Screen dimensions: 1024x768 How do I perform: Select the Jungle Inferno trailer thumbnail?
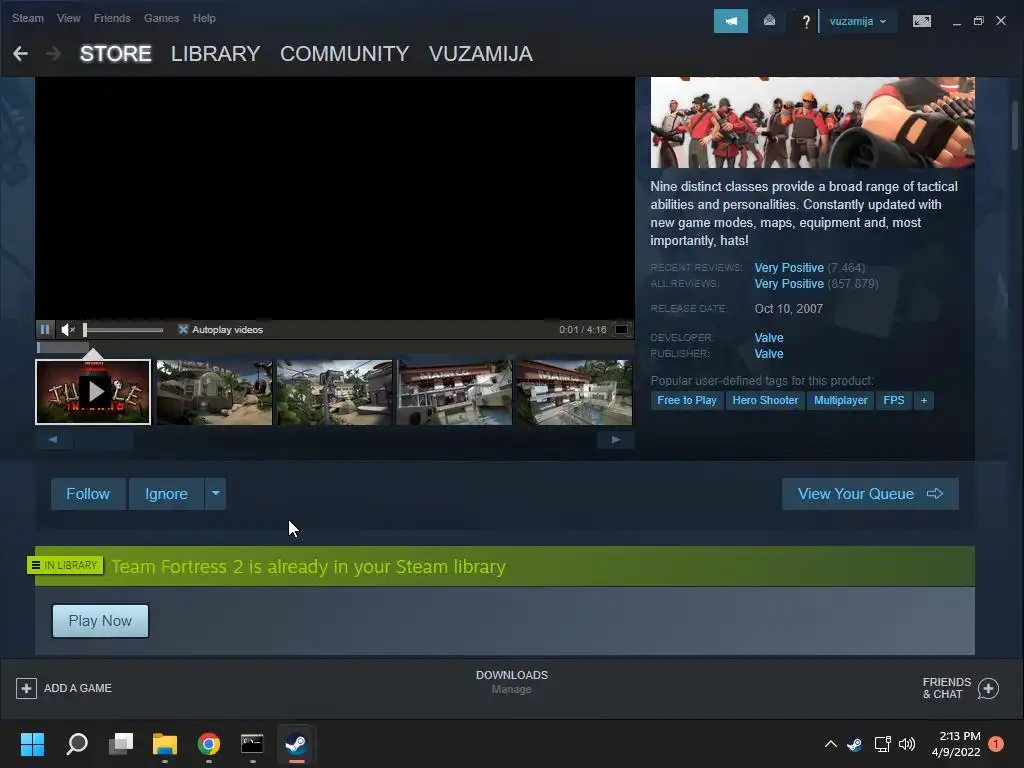tap(93, 392)
